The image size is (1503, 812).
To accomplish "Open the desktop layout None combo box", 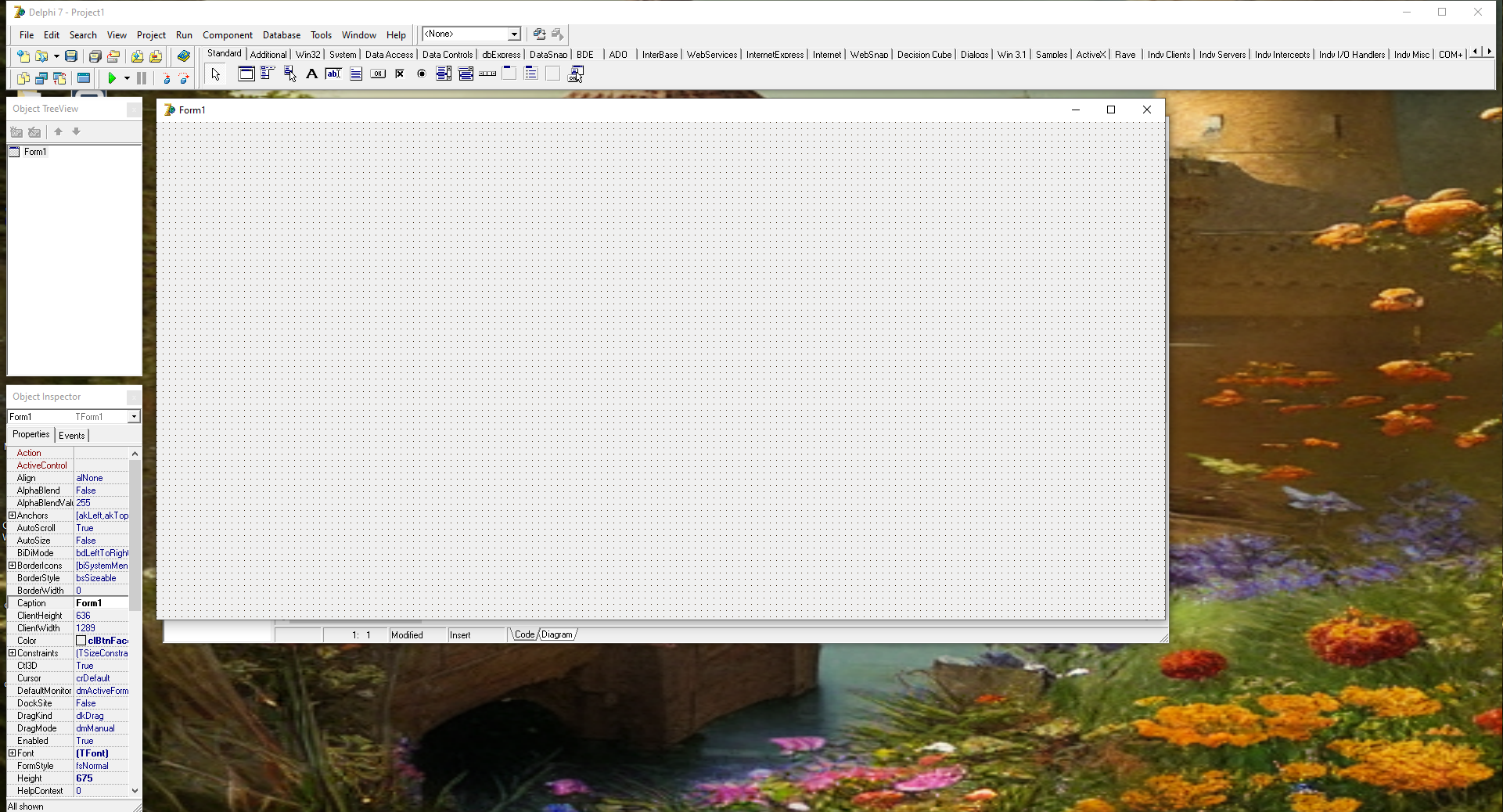I will coord(512,34).
